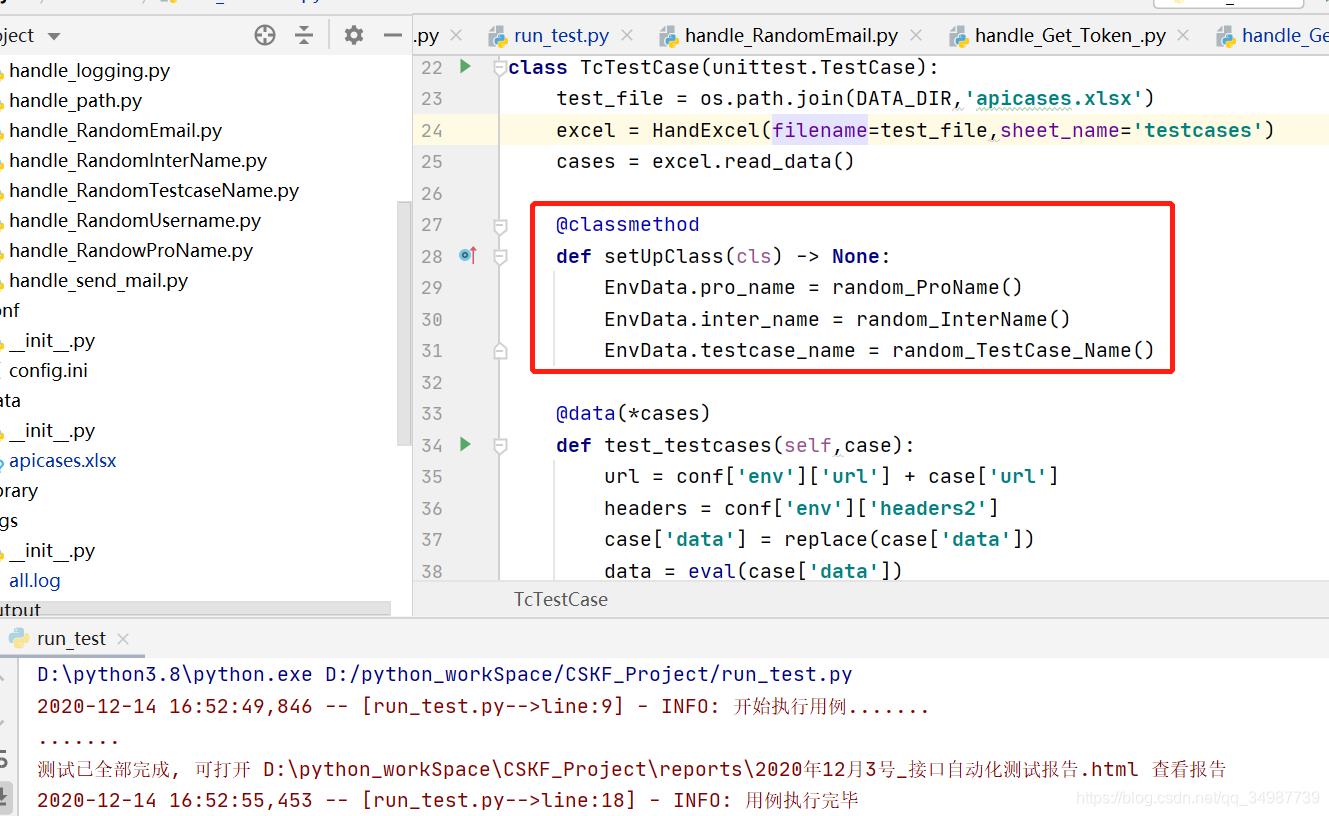Viewport: 1329px width, 816px height.
Task: Select handle_send_mail.py file
Action: pos(98,281)
